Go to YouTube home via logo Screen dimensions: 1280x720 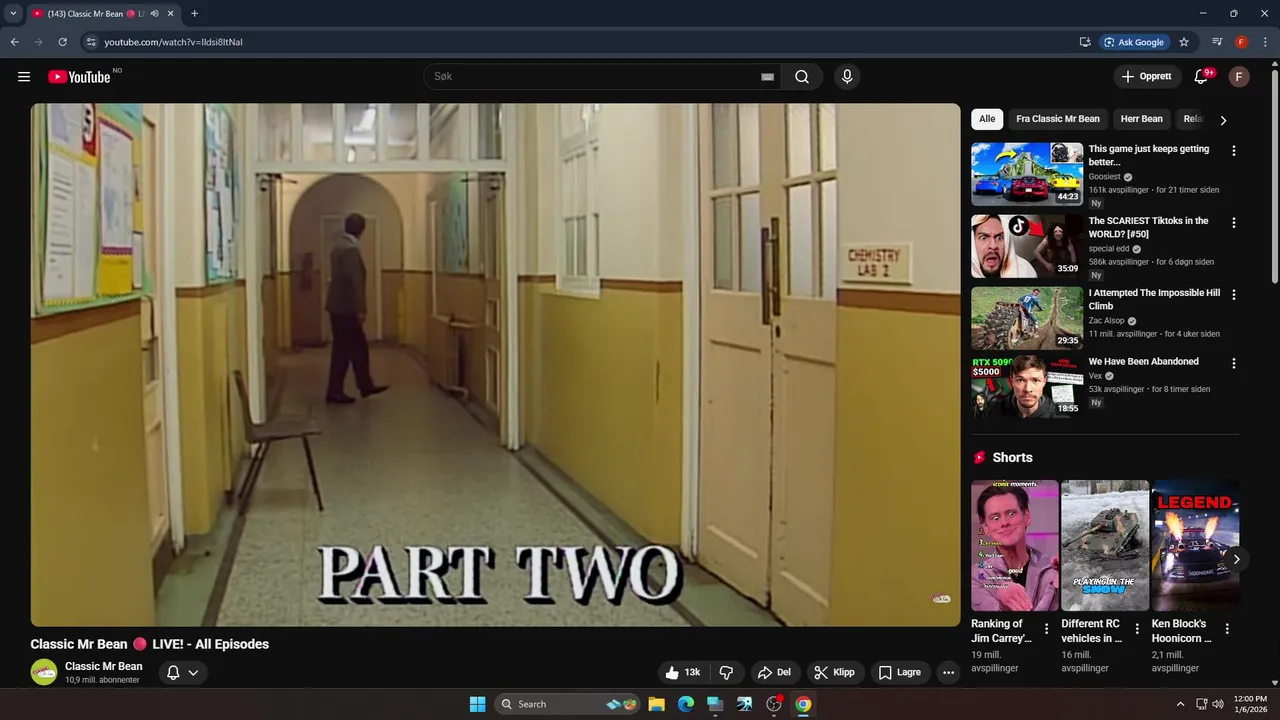[79, 77]
